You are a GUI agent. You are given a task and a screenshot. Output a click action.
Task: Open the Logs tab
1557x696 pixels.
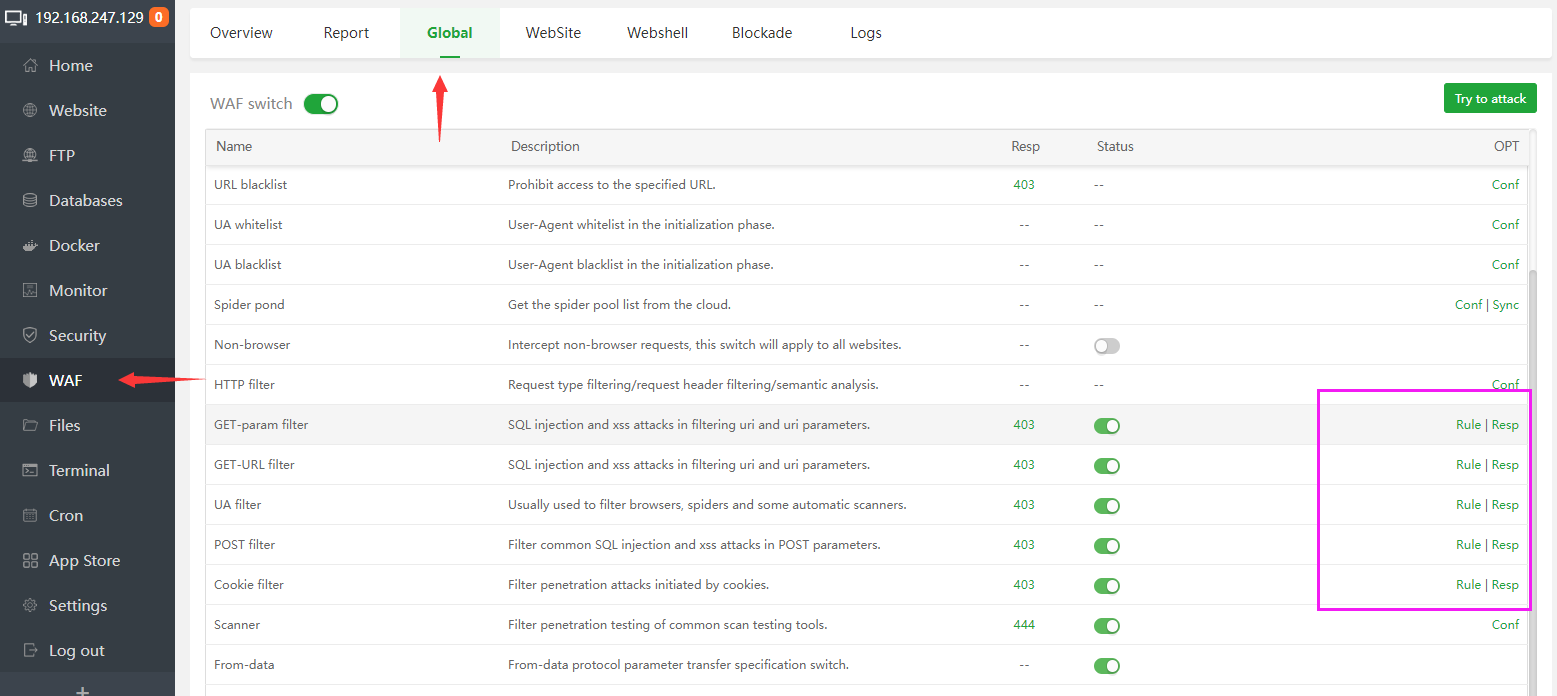865,33
